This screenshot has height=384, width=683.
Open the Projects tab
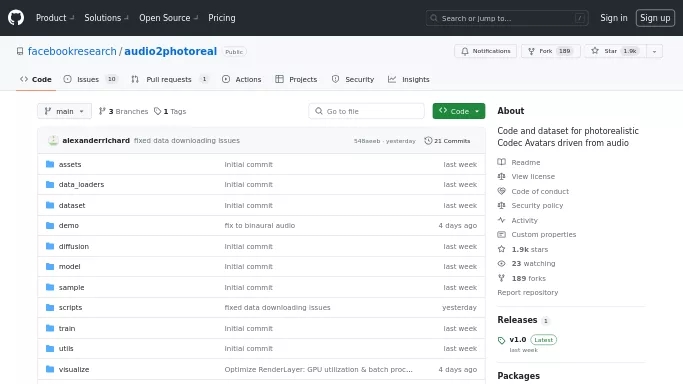pos(296,79)
